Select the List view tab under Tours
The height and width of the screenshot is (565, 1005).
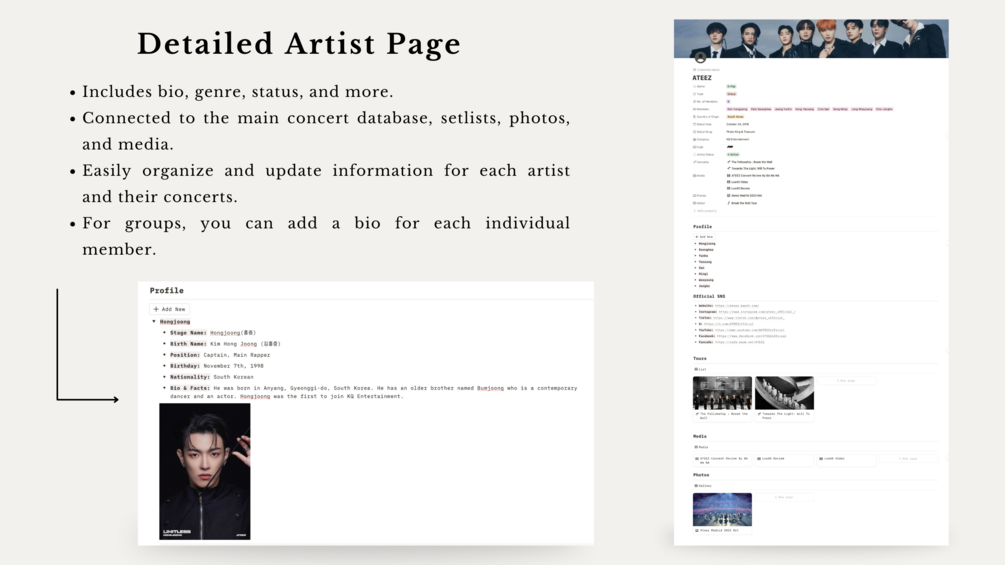(700, 369)
